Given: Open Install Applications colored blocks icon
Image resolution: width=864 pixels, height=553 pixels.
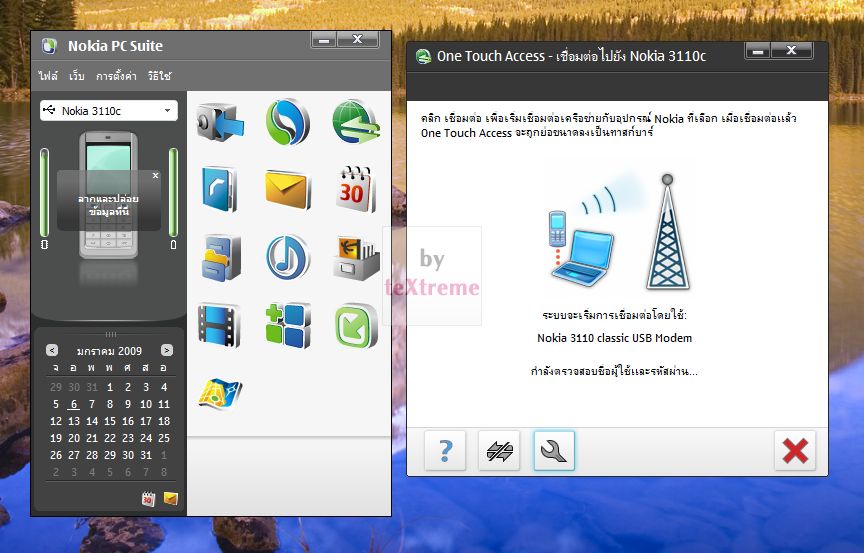Looking at the screenshot, I should pos(287,325).
